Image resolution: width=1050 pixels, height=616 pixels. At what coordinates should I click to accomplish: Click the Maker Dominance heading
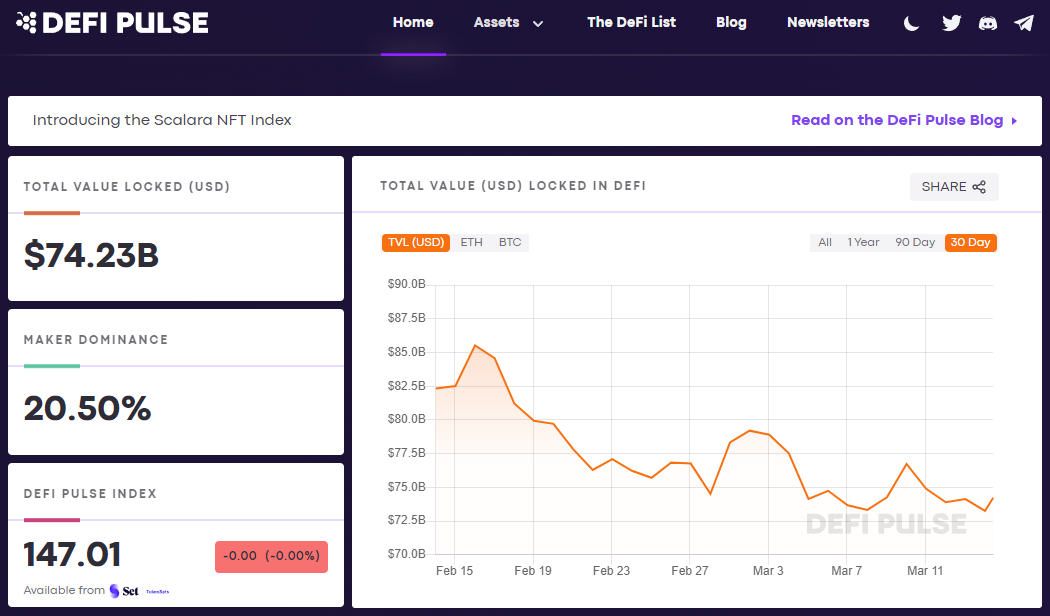96,340
